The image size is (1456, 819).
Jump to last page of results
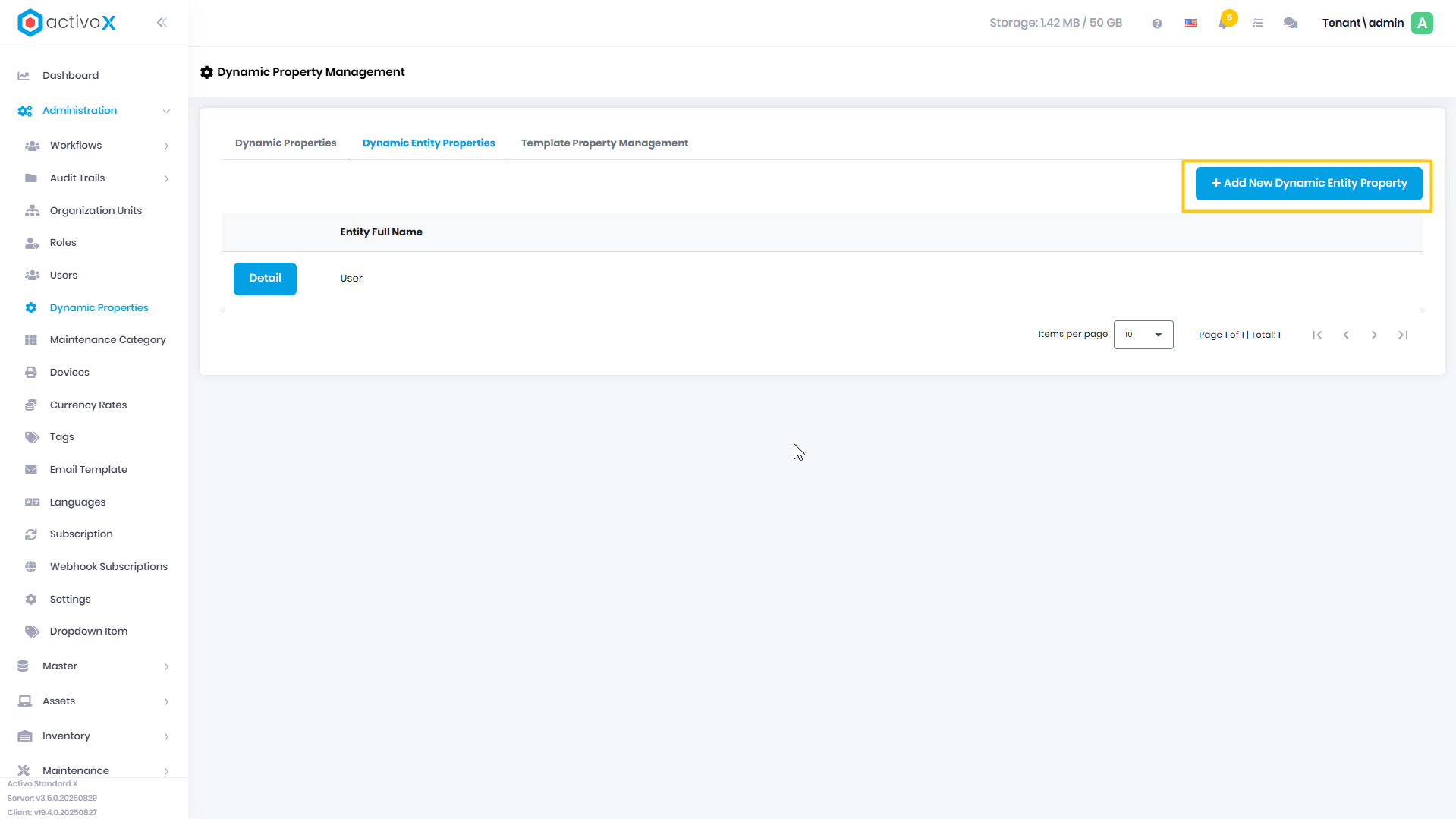point(1403,335)
